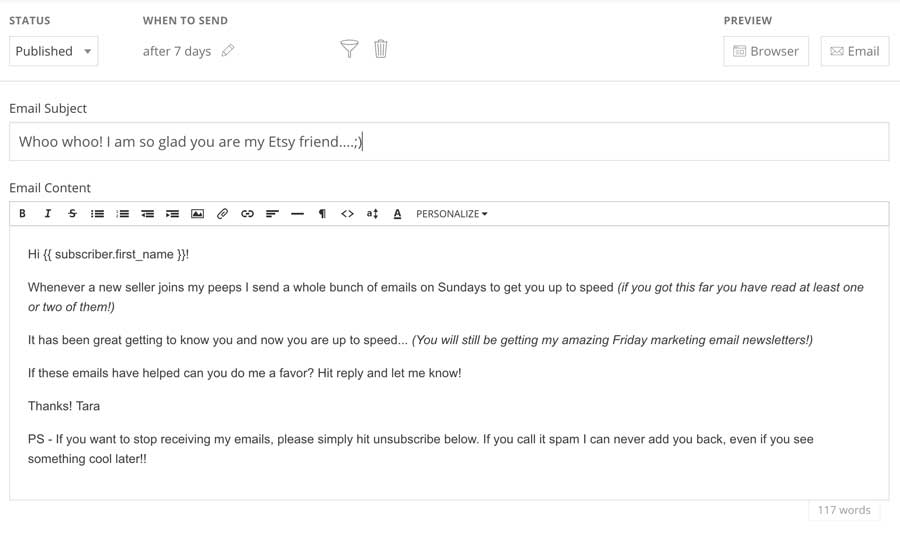Click the Email Subject input field
Viewport: 900px width, 536px height.
point(449,141)
